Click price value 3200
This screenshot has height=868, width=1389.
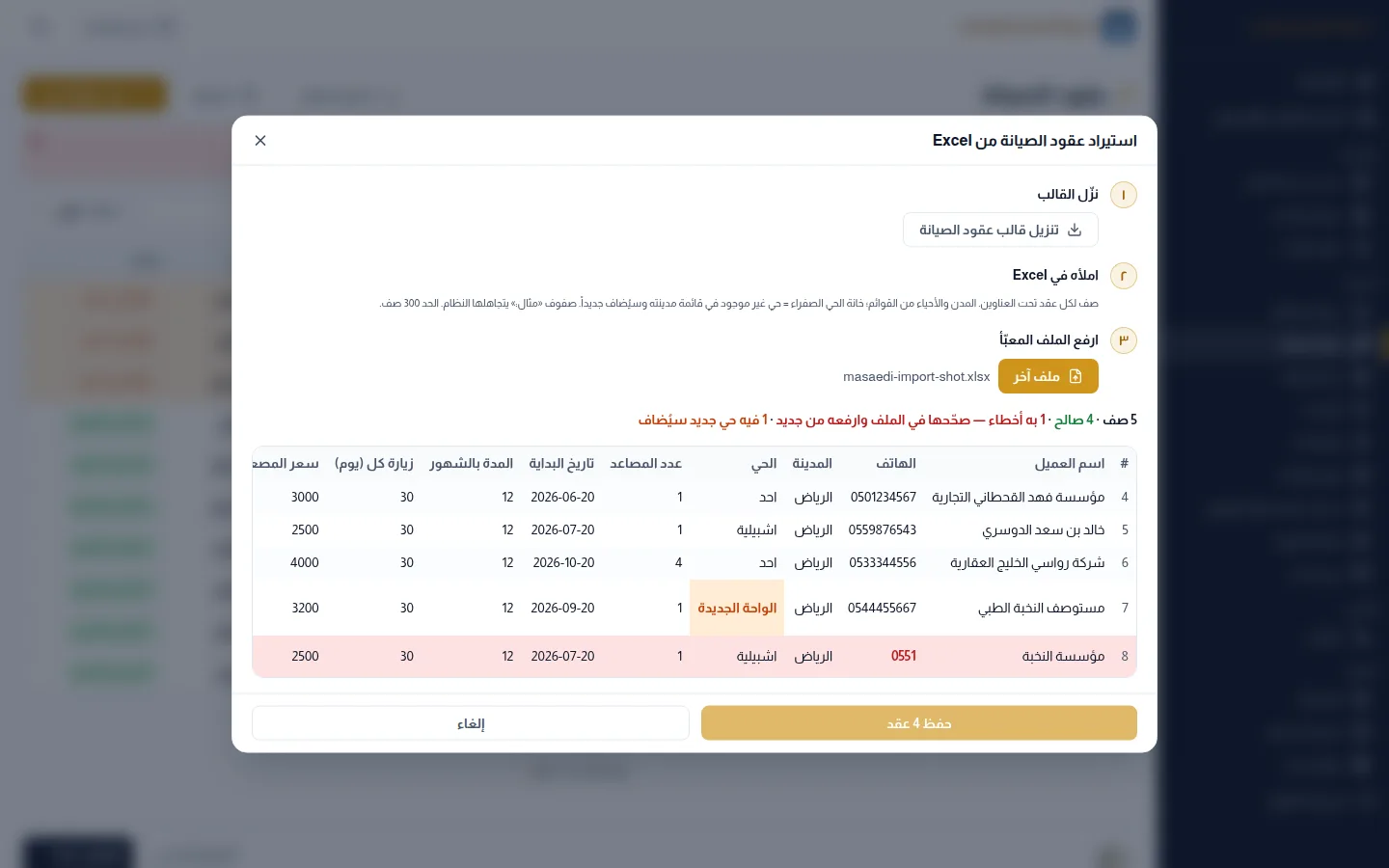pos(305,609)
